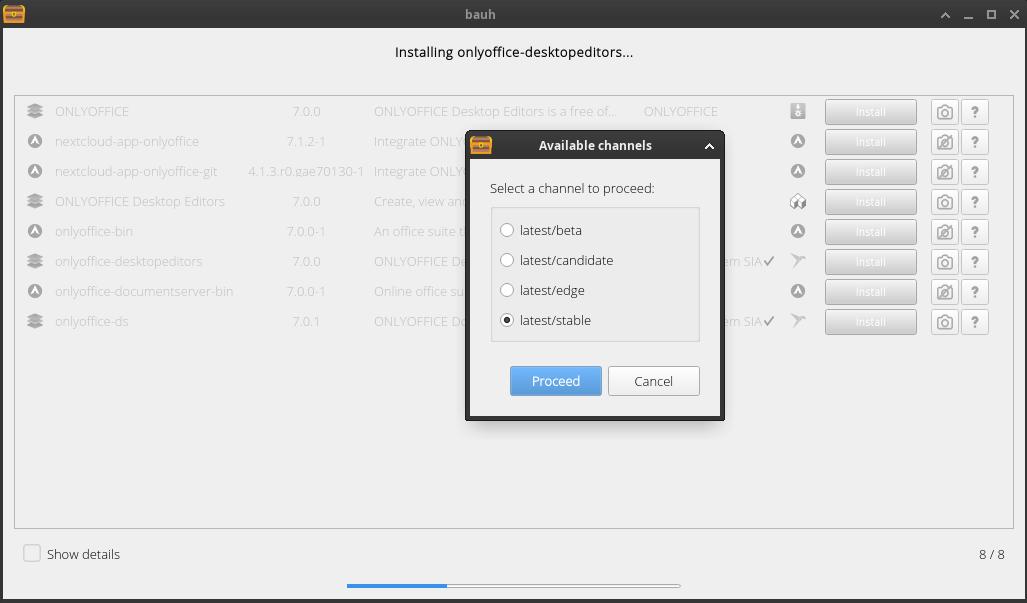Click version 4.1.3.r0.gae70130-1 cell

(306, 172)
